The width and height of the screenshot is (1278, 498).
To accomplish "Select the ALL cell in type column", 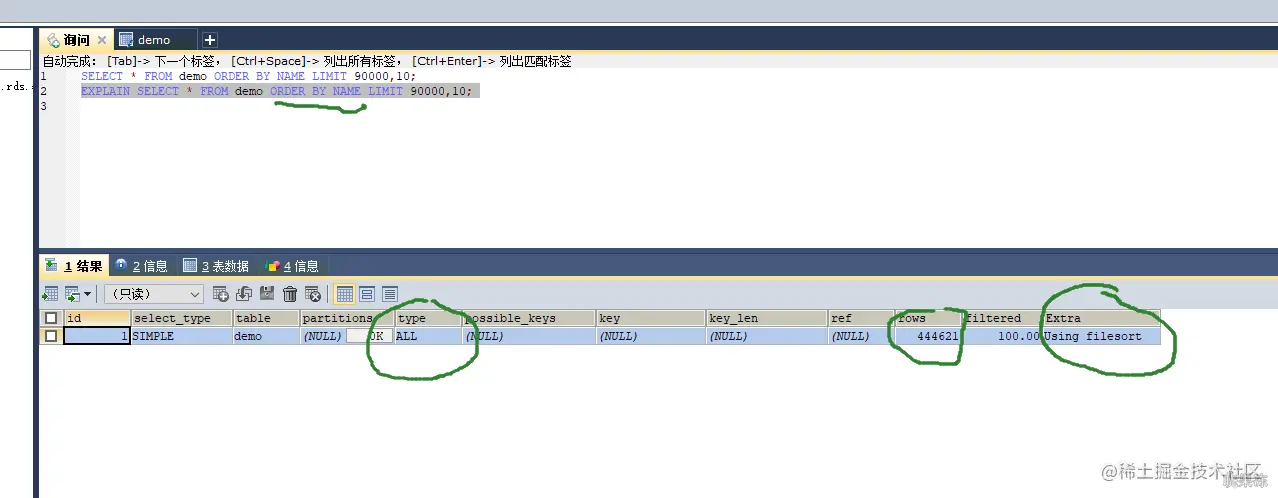I will 428,336.
